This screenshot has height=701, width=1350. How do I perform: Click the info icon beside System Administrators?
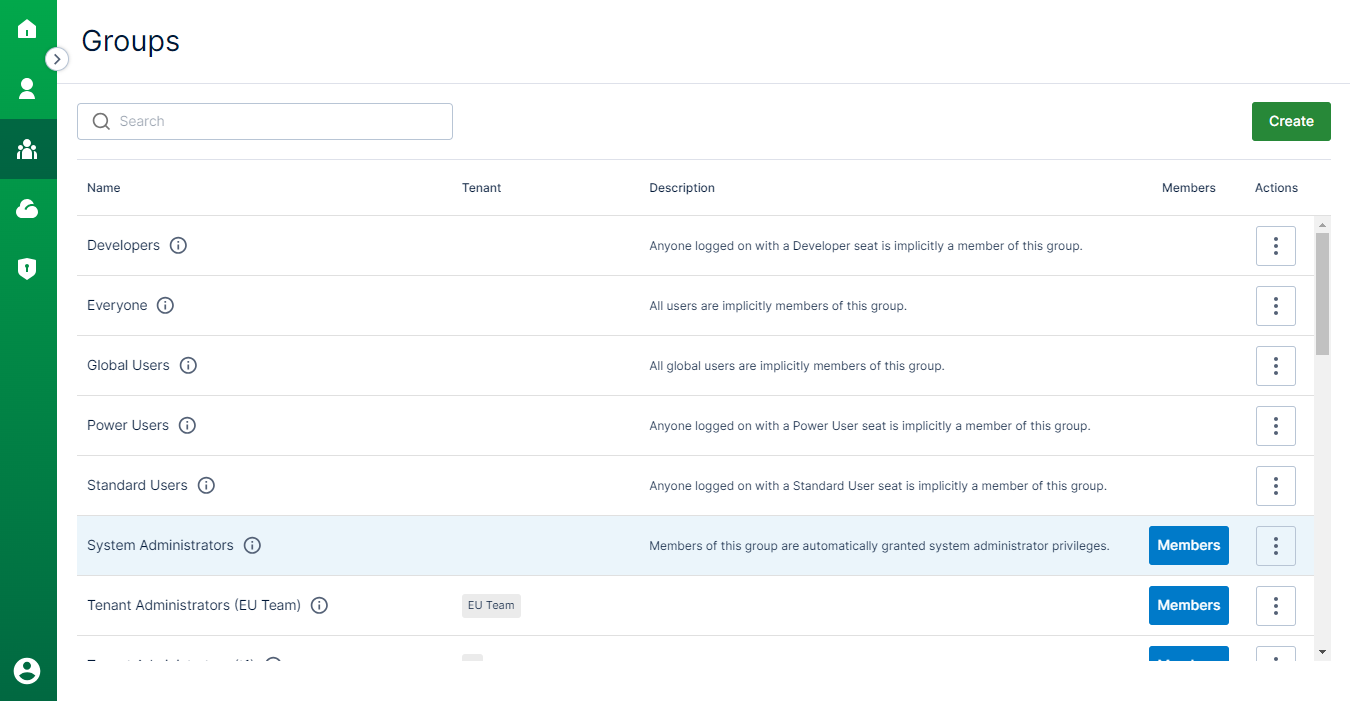pos(252,545)
